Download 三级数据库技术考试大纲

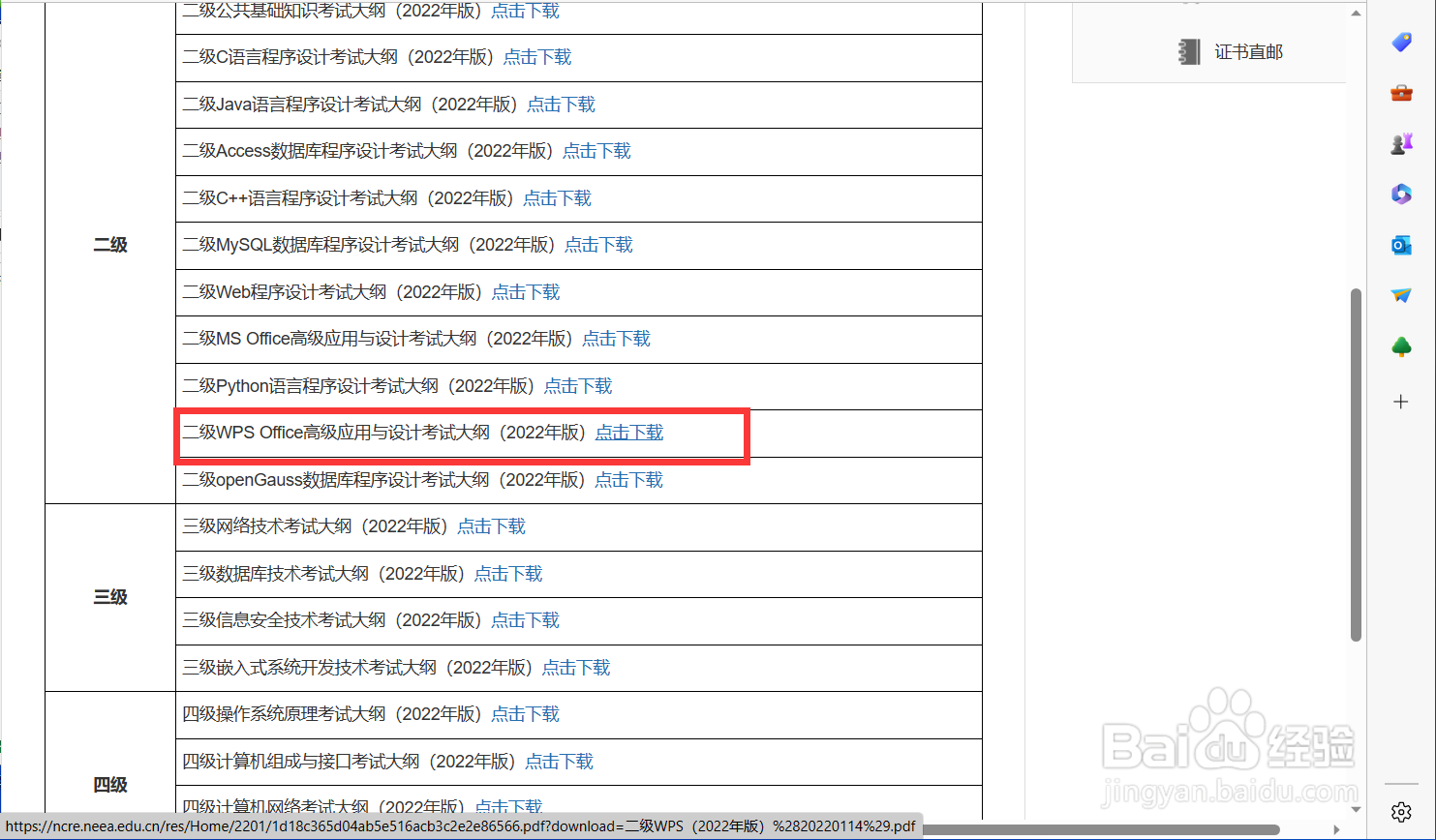[508, 574]
